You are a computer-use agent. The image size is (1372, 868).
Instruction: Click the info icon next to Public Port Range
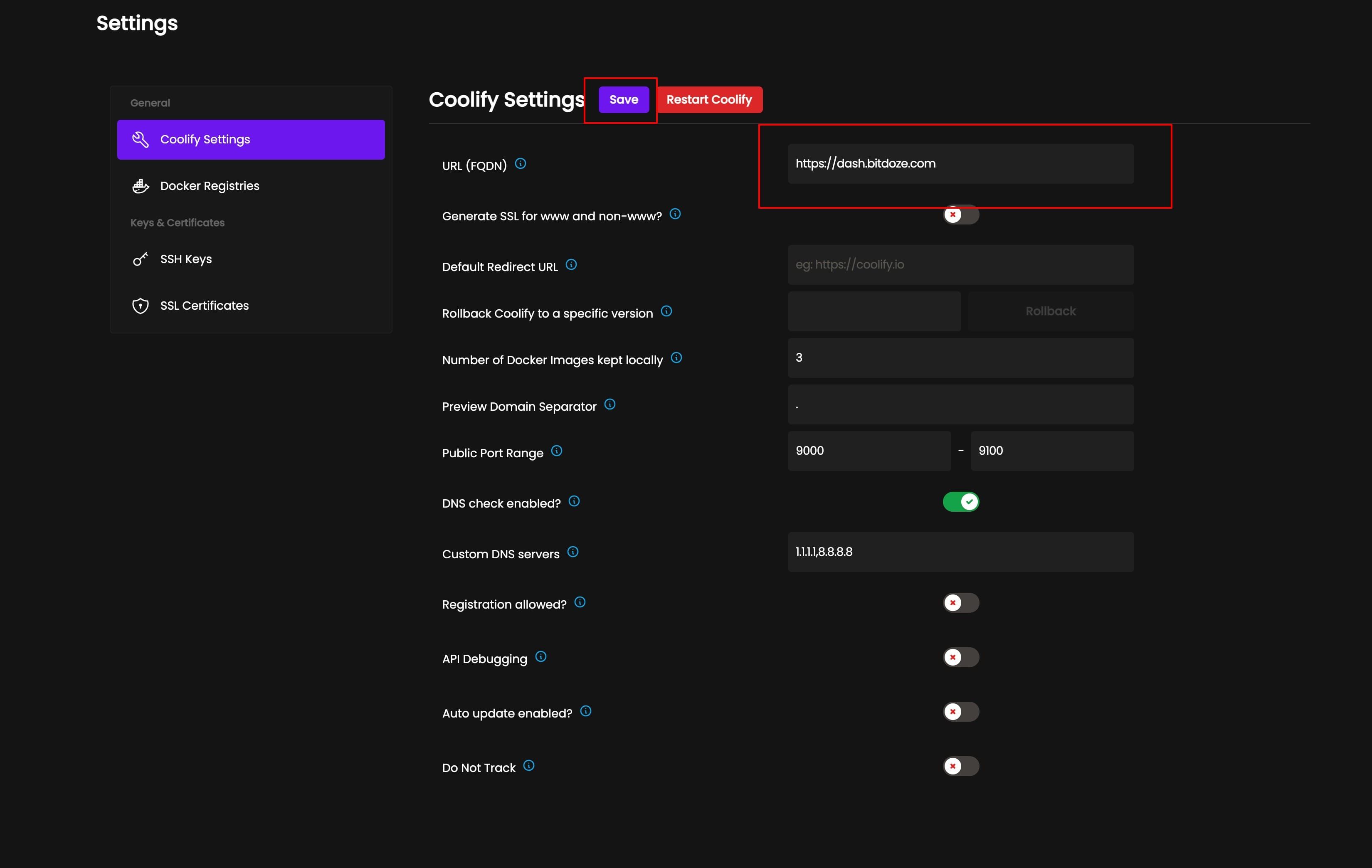point(557,451)
